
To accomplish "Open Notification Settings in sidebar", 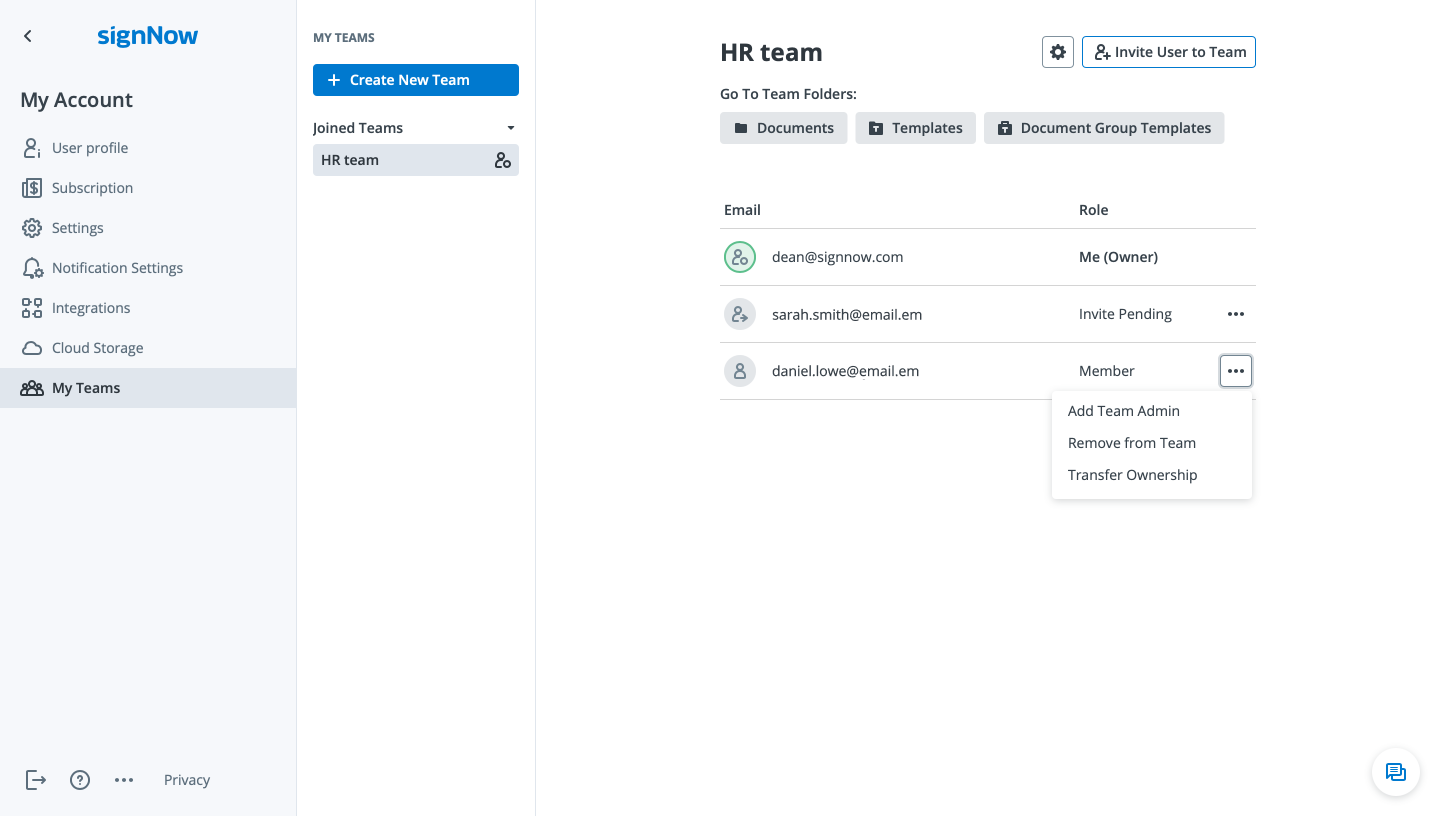I will tap(117, 268).
